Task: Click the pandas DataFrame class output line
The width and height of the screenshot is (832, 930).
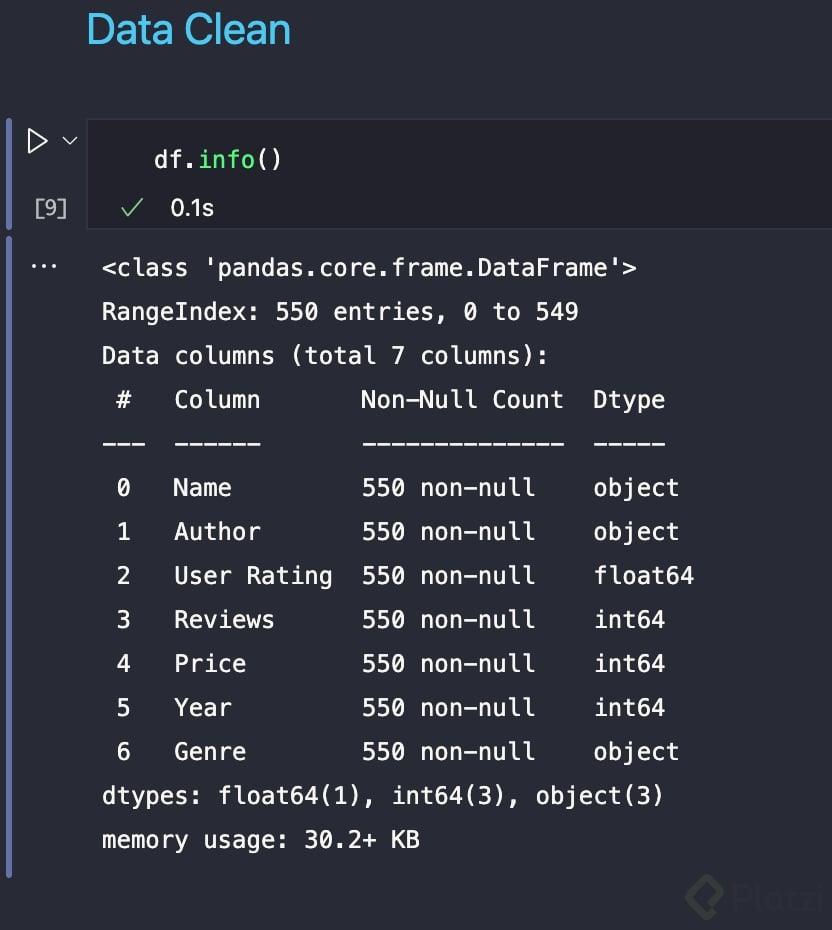Action: pos(369,268)
